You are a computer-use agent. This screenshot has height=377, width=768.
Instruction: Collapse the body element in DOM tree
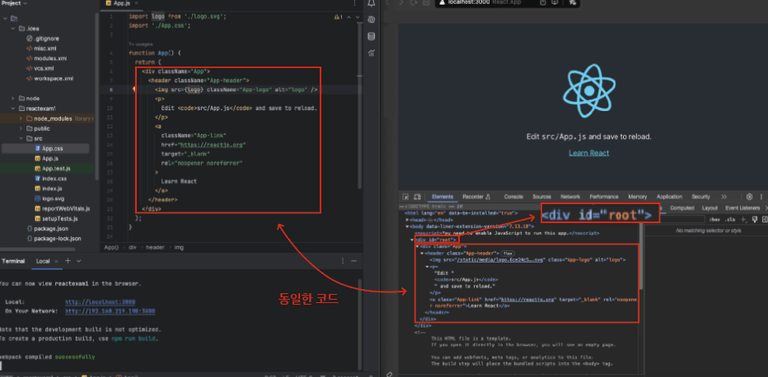click(407, 227)
